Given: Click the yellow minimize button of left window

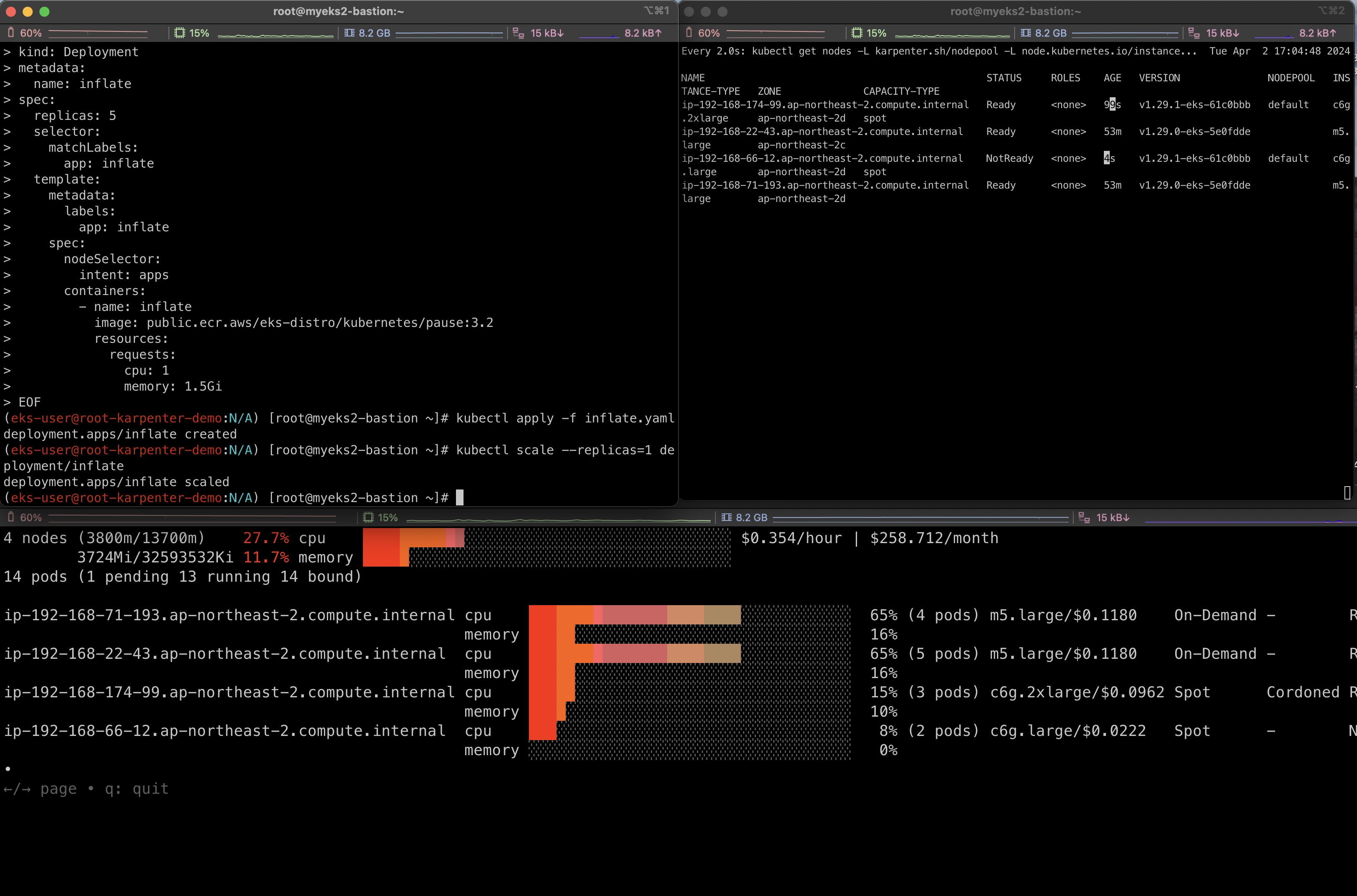Looking at the screenshot, I should pyautogui.click(x=27, y=11).
